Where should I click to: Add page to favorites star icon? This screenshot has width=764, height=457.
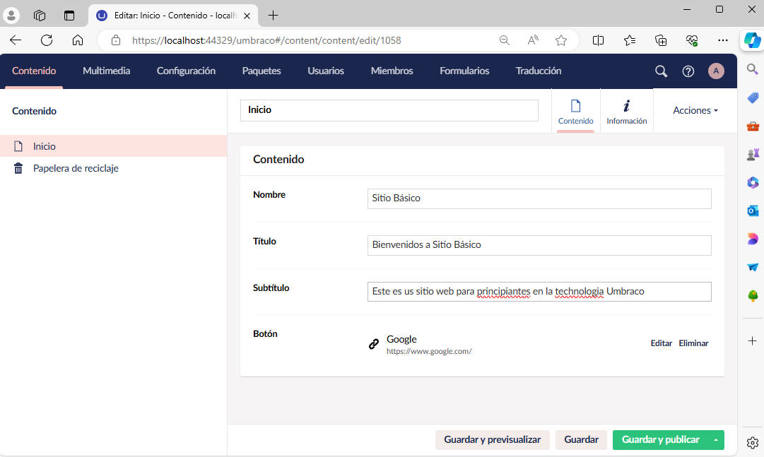(x=561, y=40)
